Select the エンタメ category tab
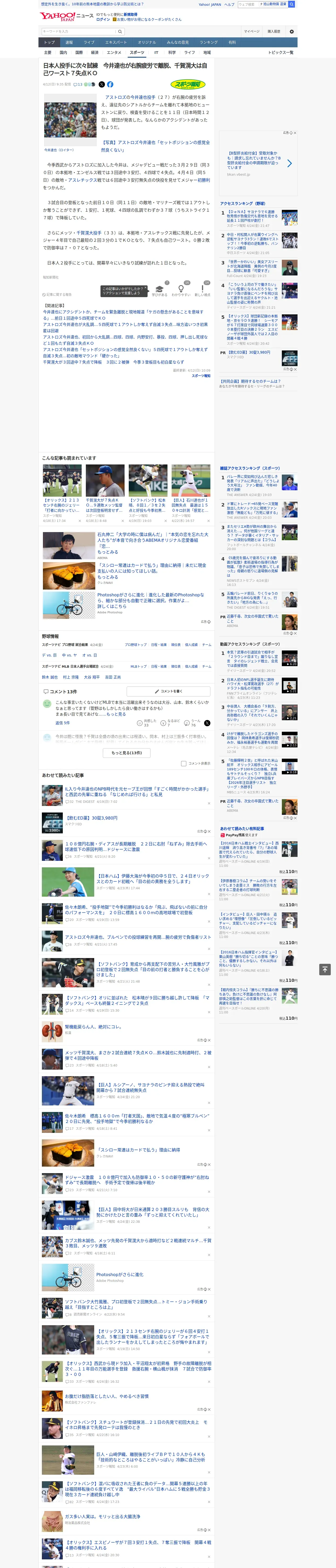Screen dimensions: 336x1568 (x=114, y=52)
